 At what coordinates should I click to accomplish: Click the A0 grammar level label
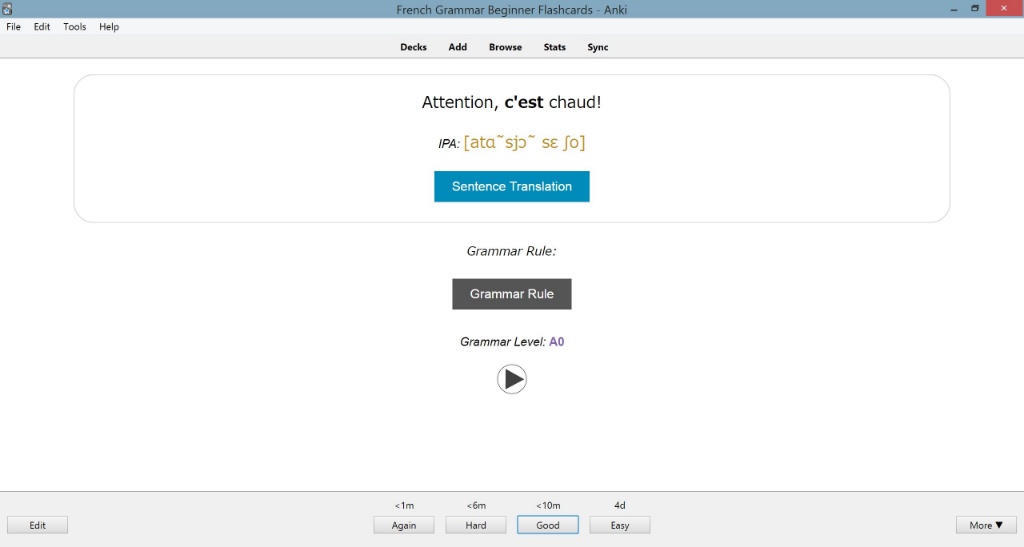tap(556, 342)
